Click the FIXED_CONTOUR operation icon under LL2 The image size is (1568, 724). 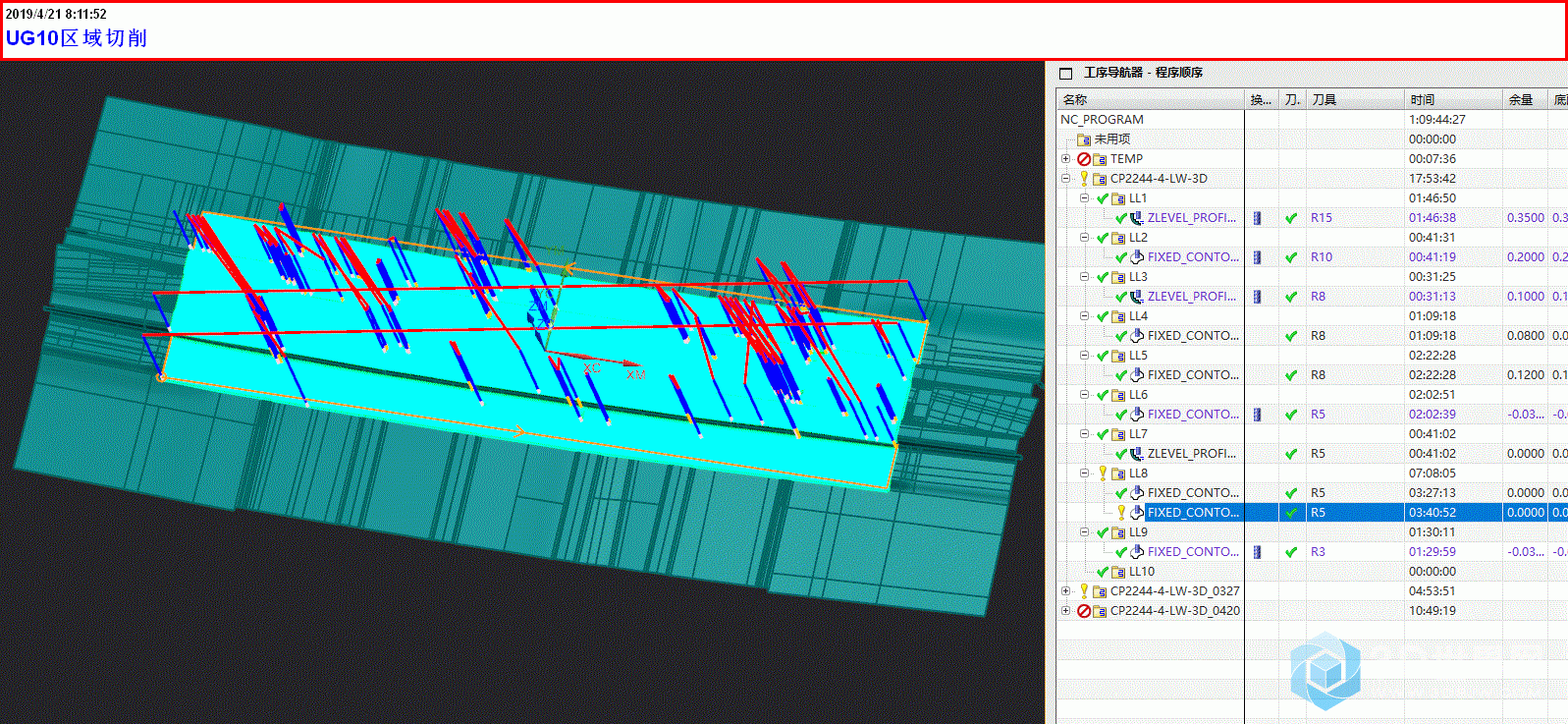click(x=1137, y=257)
